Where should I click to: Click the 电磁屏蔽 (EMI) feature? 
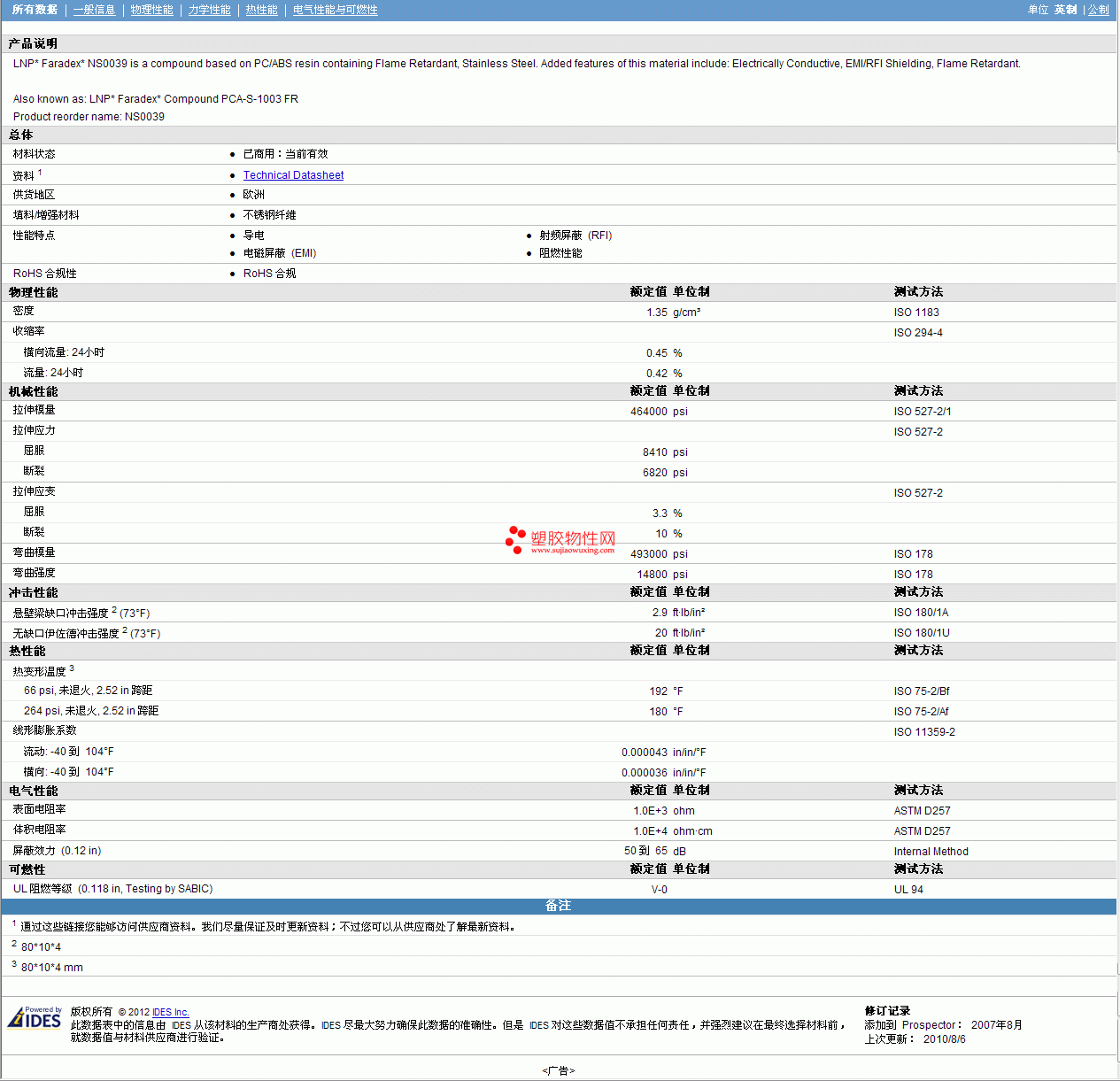click(x=279, y=253)
